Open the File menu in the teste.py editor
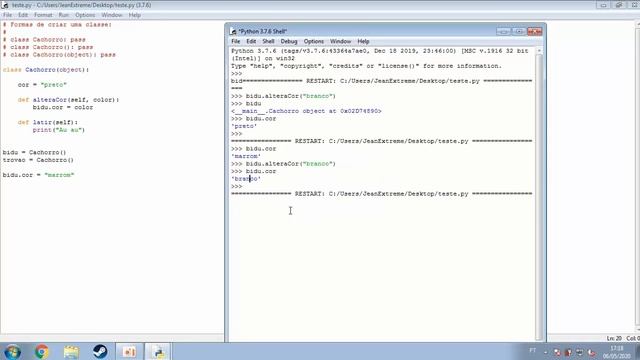Screen dimensions: 640x360 pos(7,15)
